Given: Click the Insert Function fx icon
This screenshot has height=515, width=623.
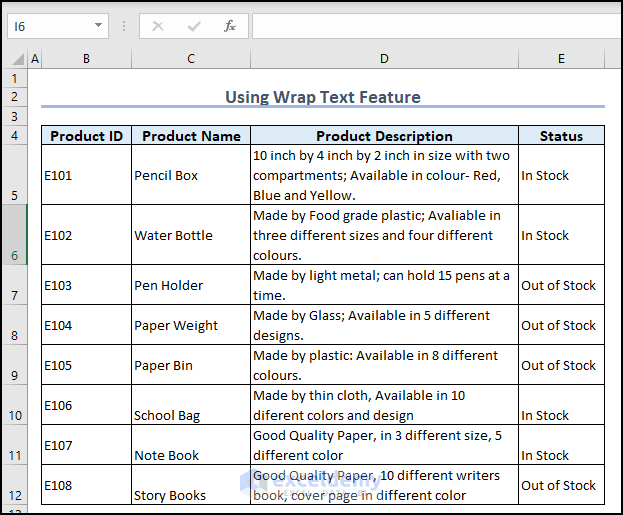Looking at the screenshot, I should [x=230, y=26].
